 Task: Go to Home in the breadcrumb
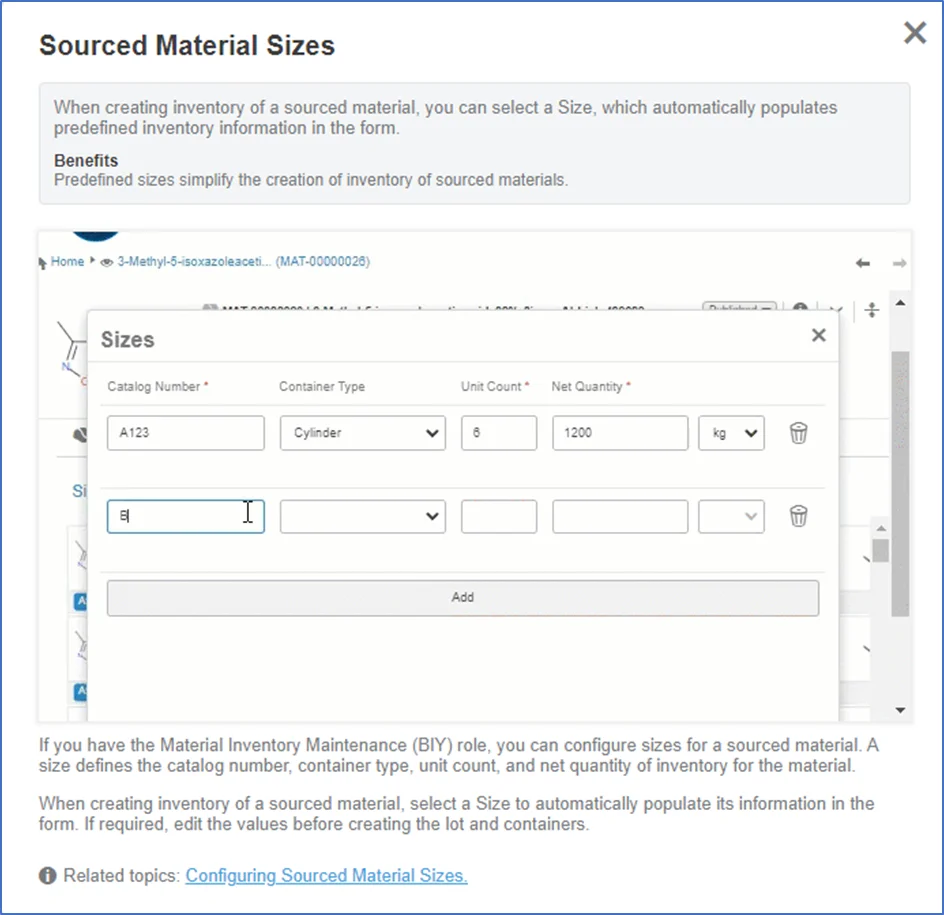pyautogui.click(x=68, y=262)
